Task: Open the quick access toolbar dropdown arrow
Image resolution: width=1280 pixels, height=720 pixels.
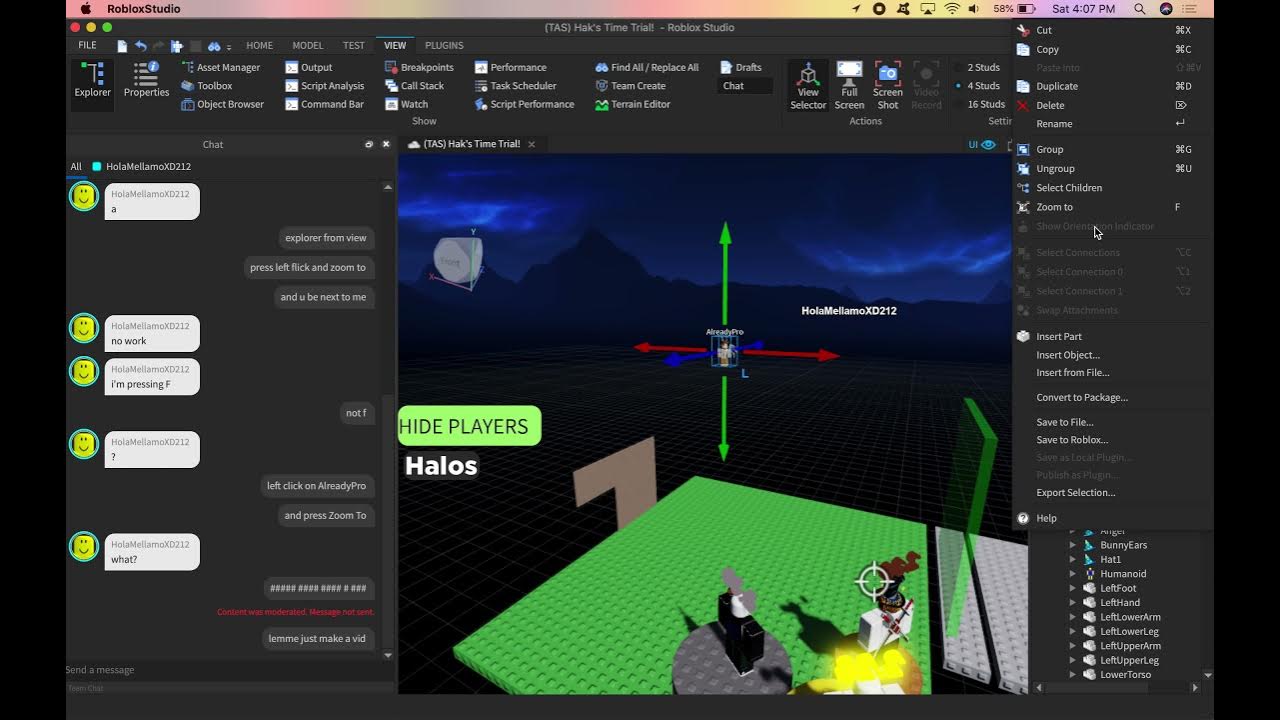Action: (229, 47)
